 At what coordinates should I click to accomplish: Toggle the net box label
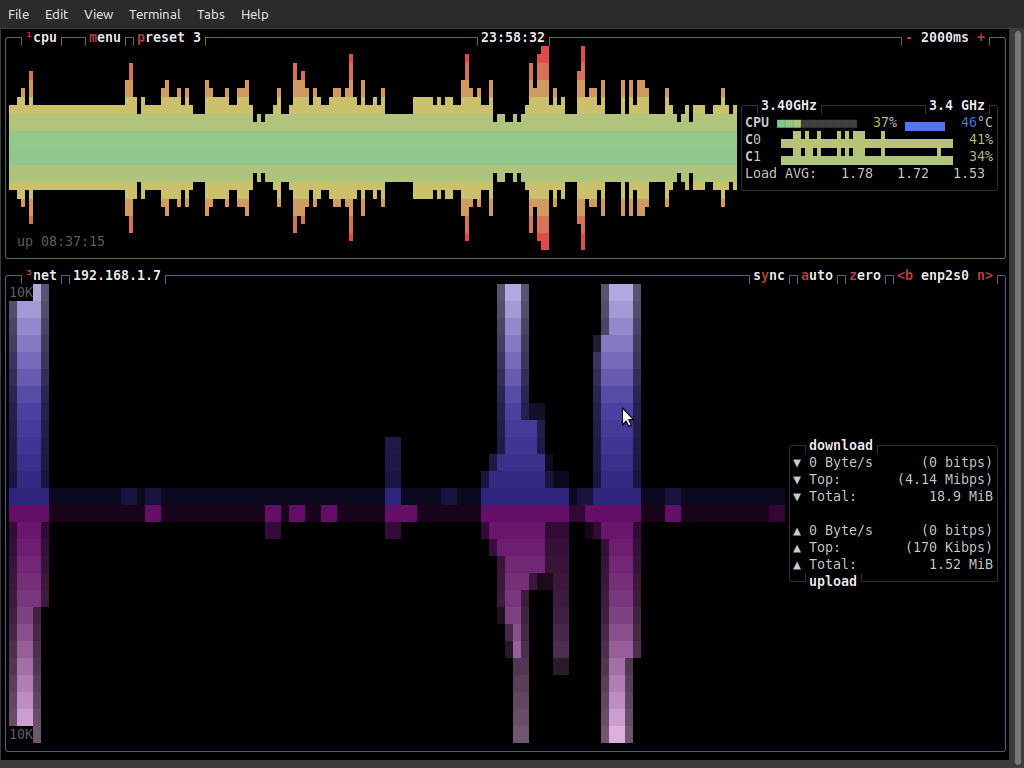pos(44,276)
